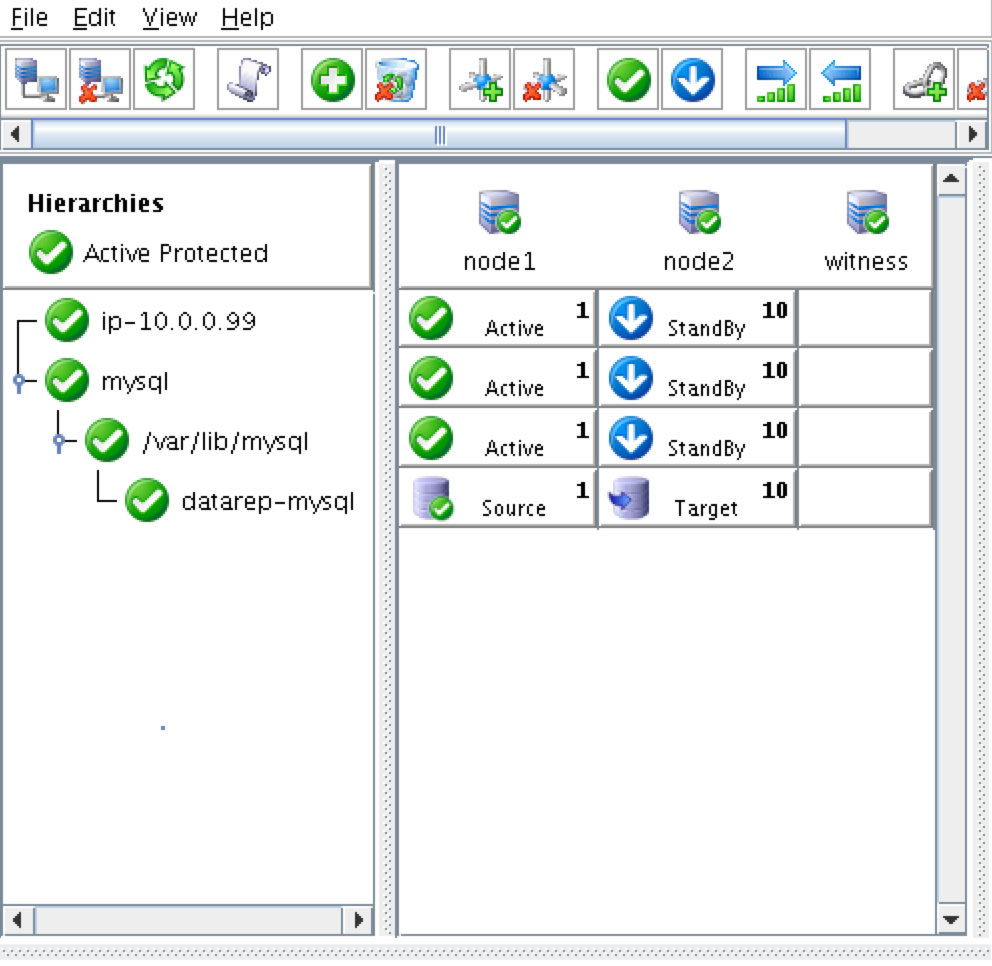Click the Source label in datarep-mysql row
This screenshot has width=992, height=966.
click(514, 509)
